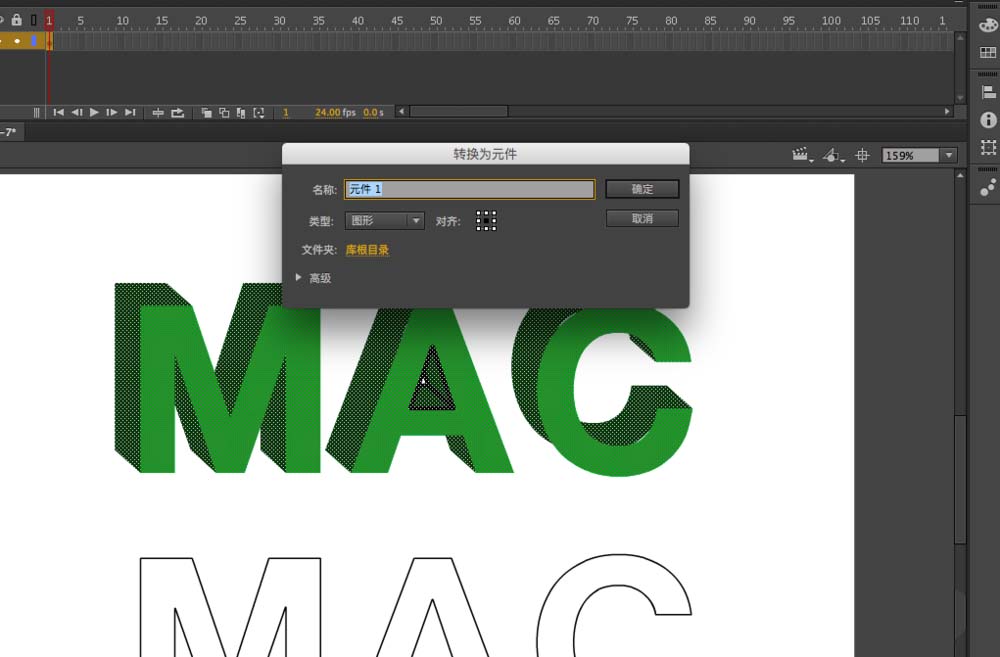The width and height of the screenshot is (1000, 657).
Task: Click the current frame number value
Action: 286,112
